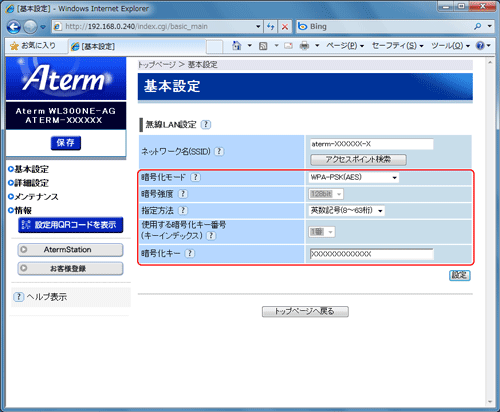500x412 pixels.
Task: Open the ツール(O) menu
Action: (450, 46)
